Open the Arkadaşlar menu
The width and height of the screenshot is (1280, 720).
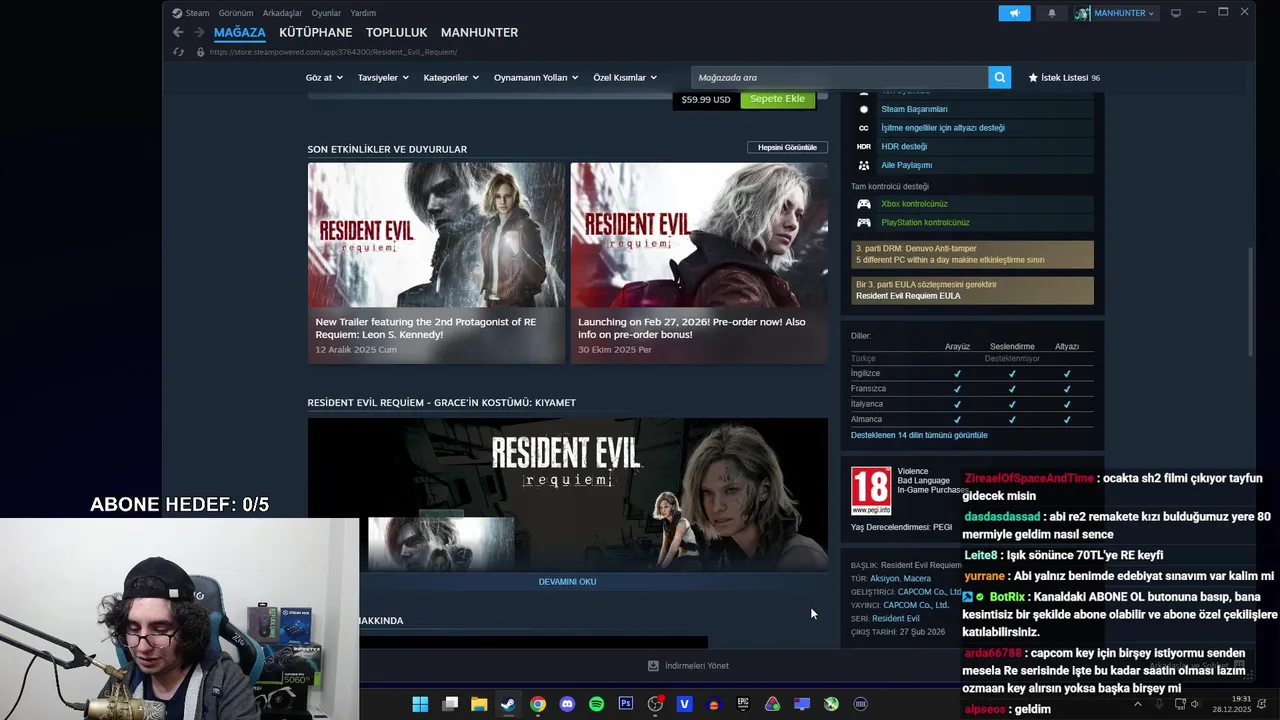tap(282, 13)
